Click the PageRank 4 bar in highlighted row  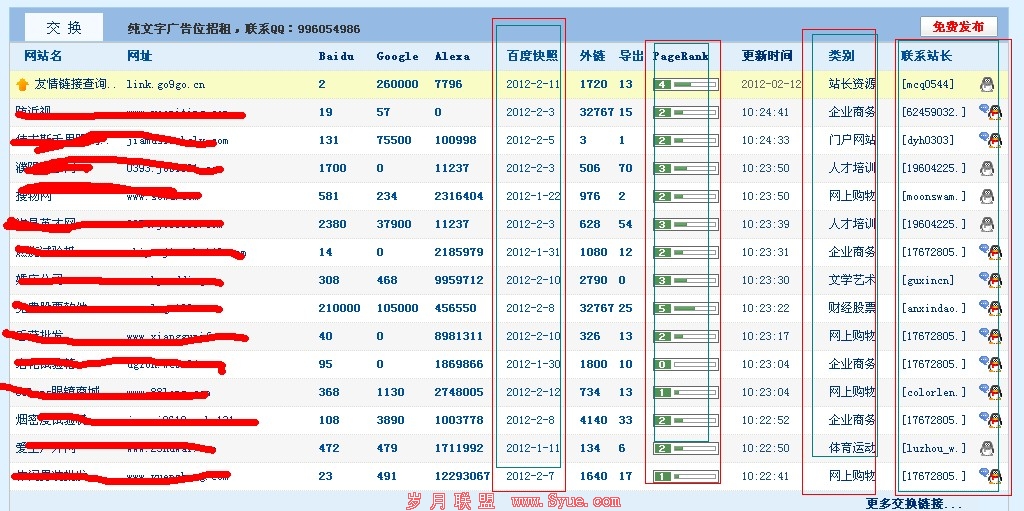686,84
